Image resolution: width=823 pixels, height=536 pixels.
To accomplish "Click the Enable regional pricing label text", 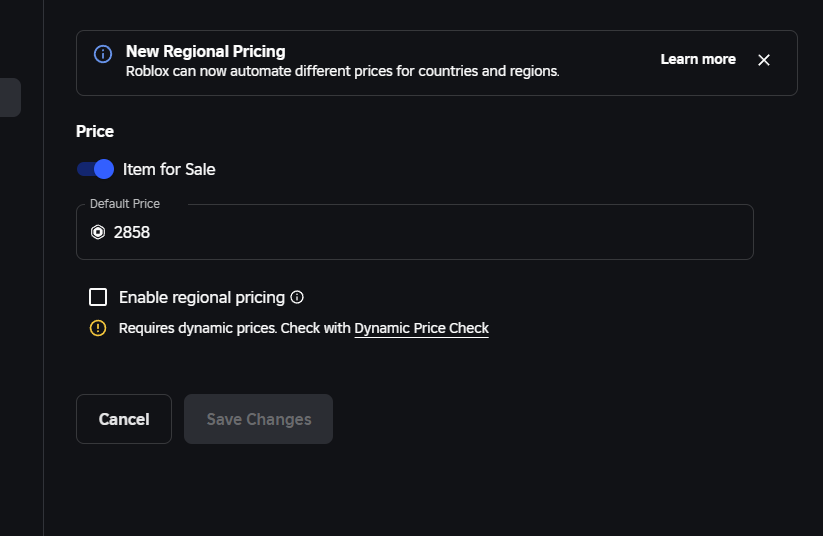I will pyautogui.click(x=202, y=298).
